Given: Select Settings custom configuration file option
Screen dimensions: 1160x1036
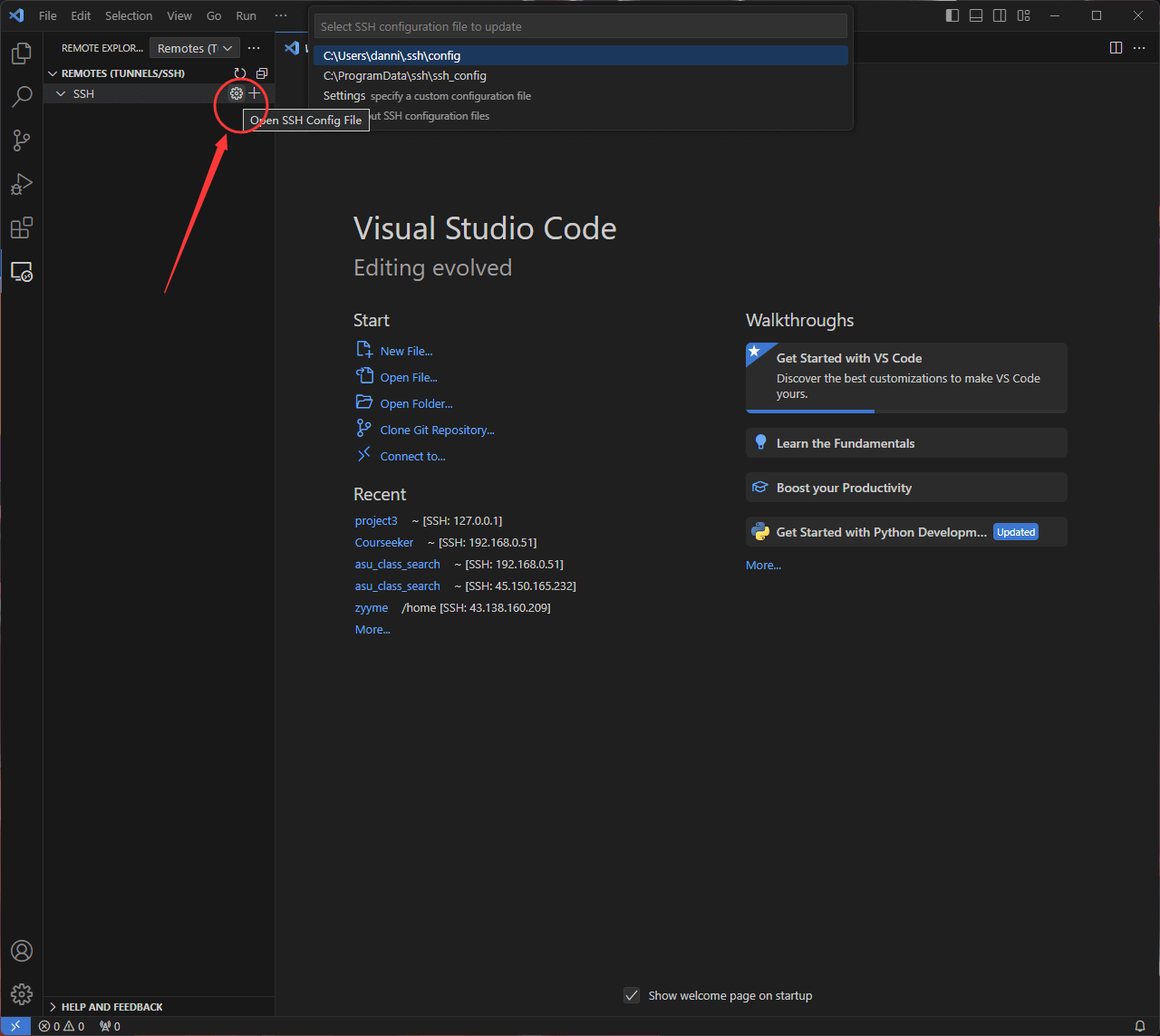Looking at the screenshot, I should 581,95.
